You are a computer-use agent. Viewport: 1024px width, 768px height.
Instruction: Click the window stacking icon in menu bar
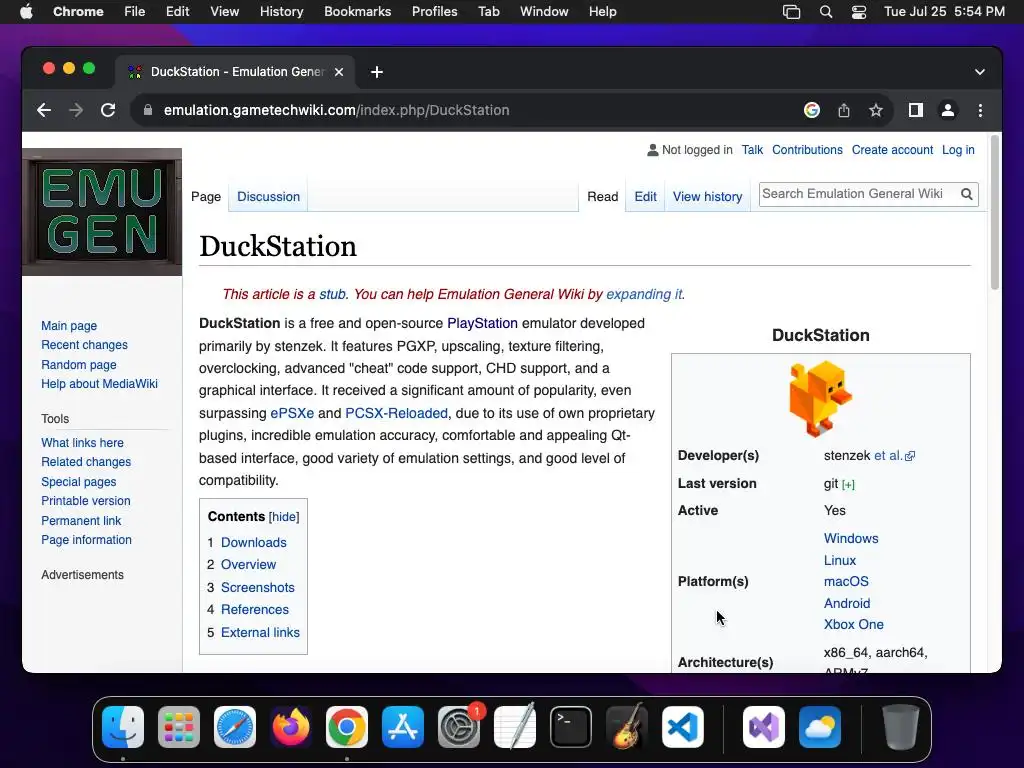click(792, 12)
